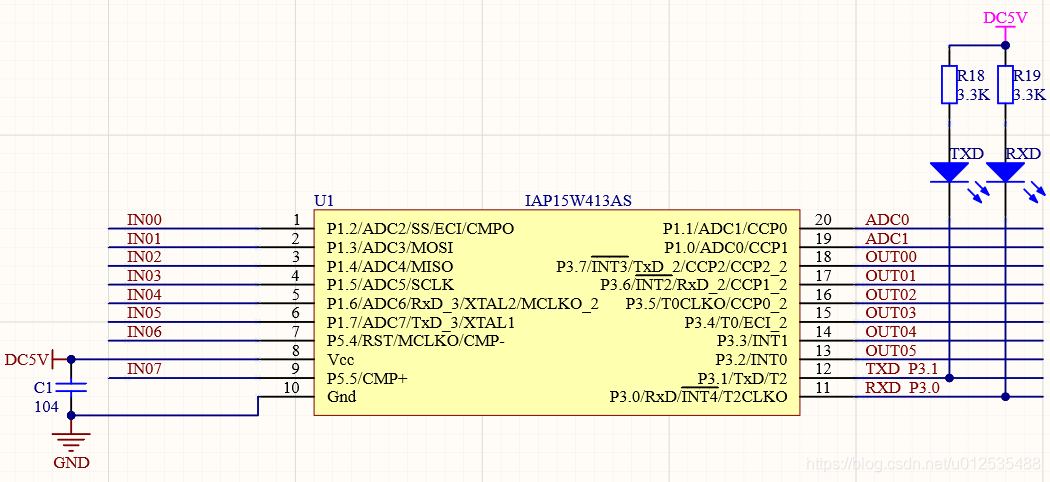Select net label IN07

(144, 369)
